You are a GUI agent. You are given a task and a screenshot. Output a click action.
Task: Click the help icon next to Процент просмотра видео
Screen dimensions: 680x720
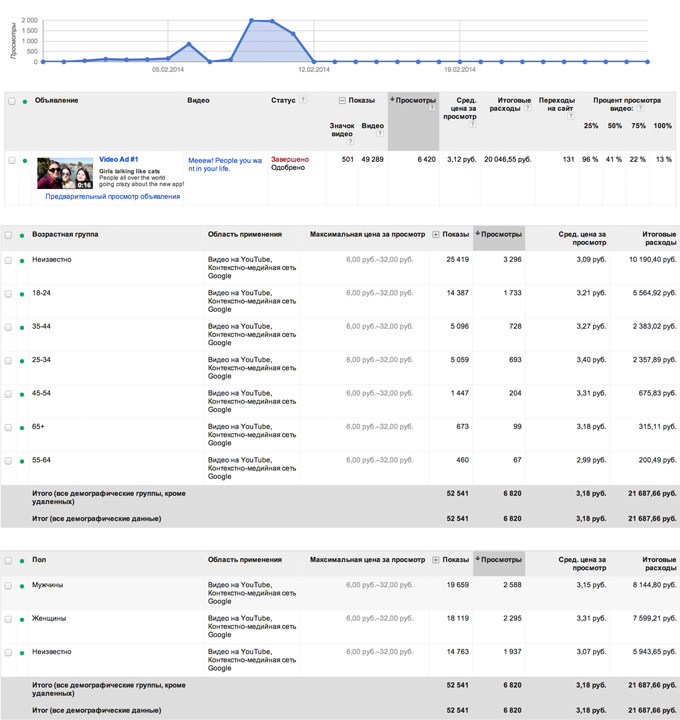641,108
